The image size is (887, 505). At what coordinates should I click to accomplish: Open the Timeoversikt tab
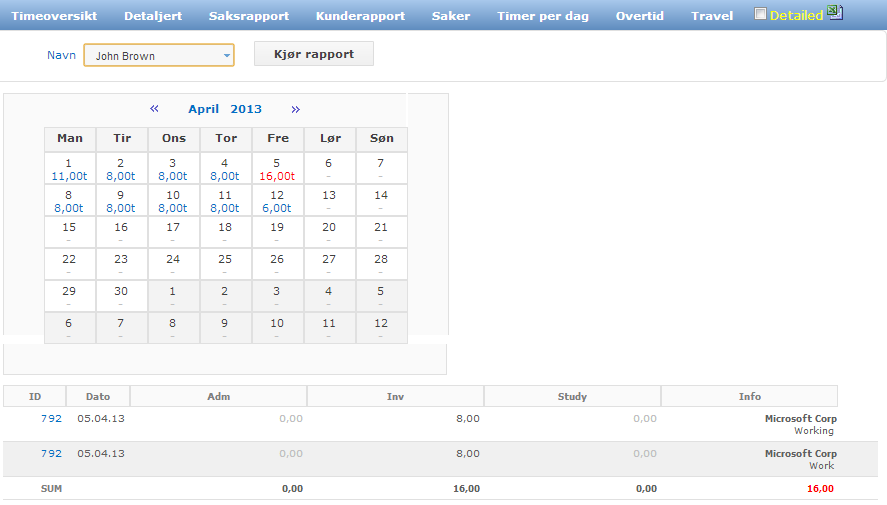(54, 16)
